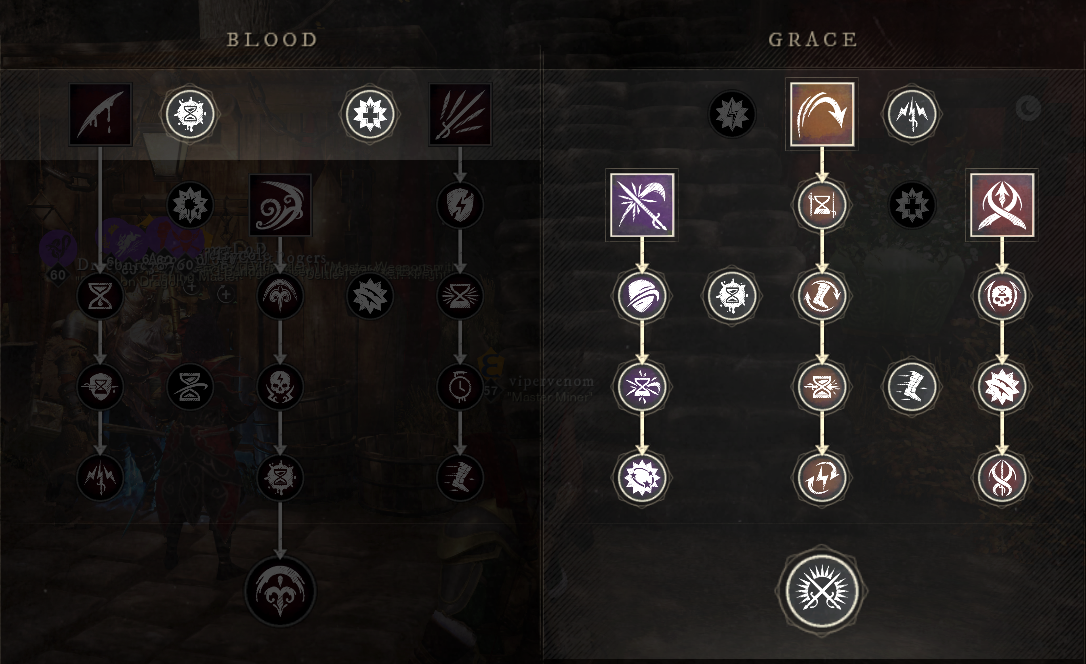Click the lightning circular-arrows passive ending Evade column

click(822, 477)
